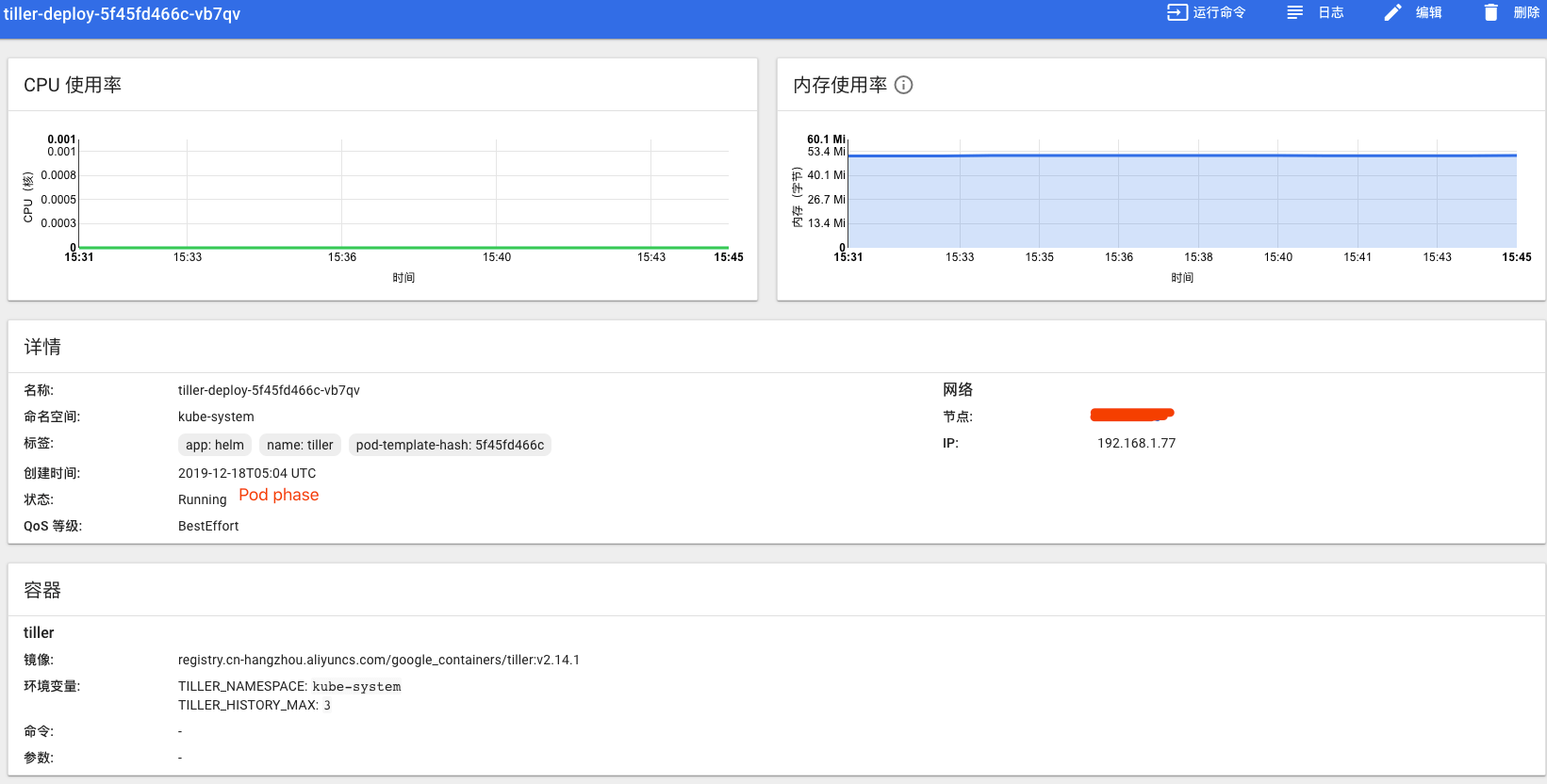Click the 60.1 Mi label on memory chart
Viewport: 1547px width, 784px height.
[826, 139]
